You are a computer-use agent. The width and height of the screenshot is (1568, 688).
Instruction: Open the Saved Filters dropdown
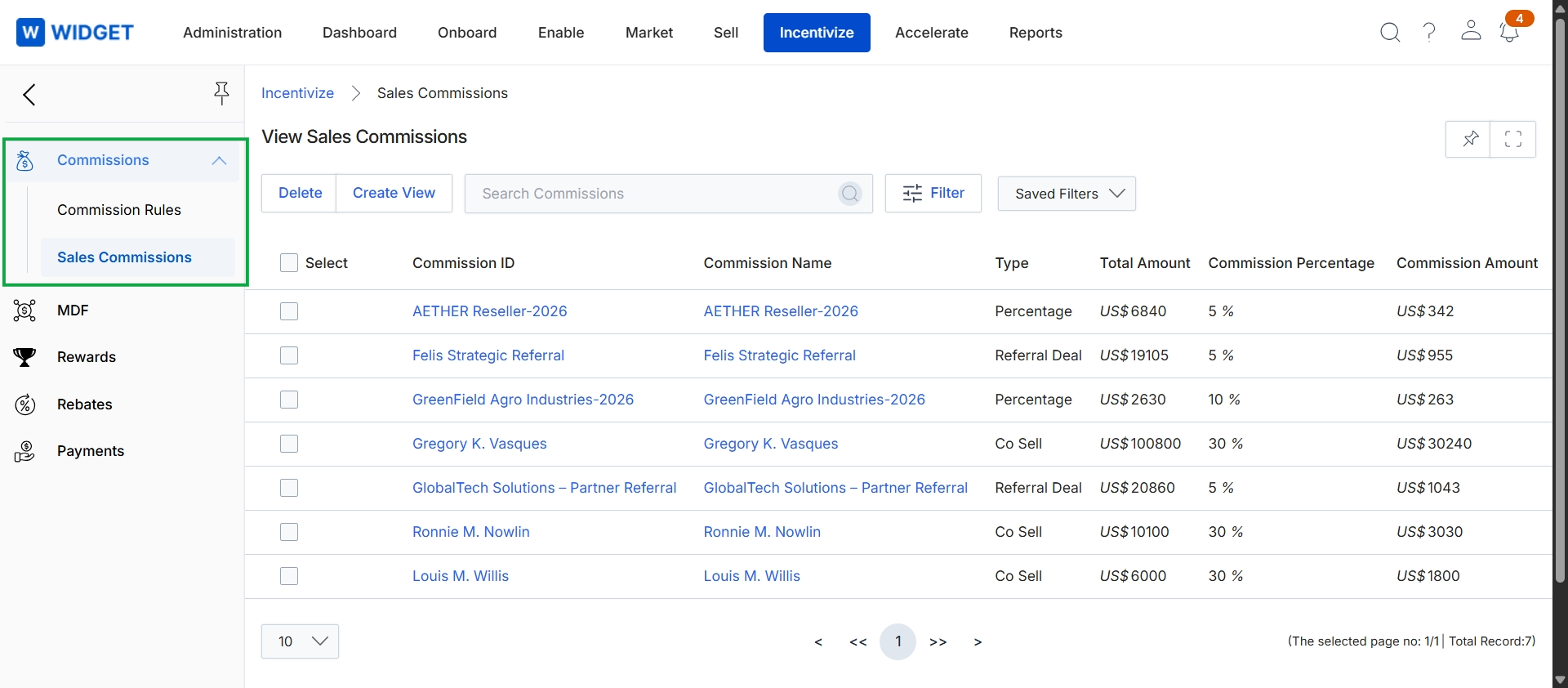pyautogui.click(x=1067, y=194)
